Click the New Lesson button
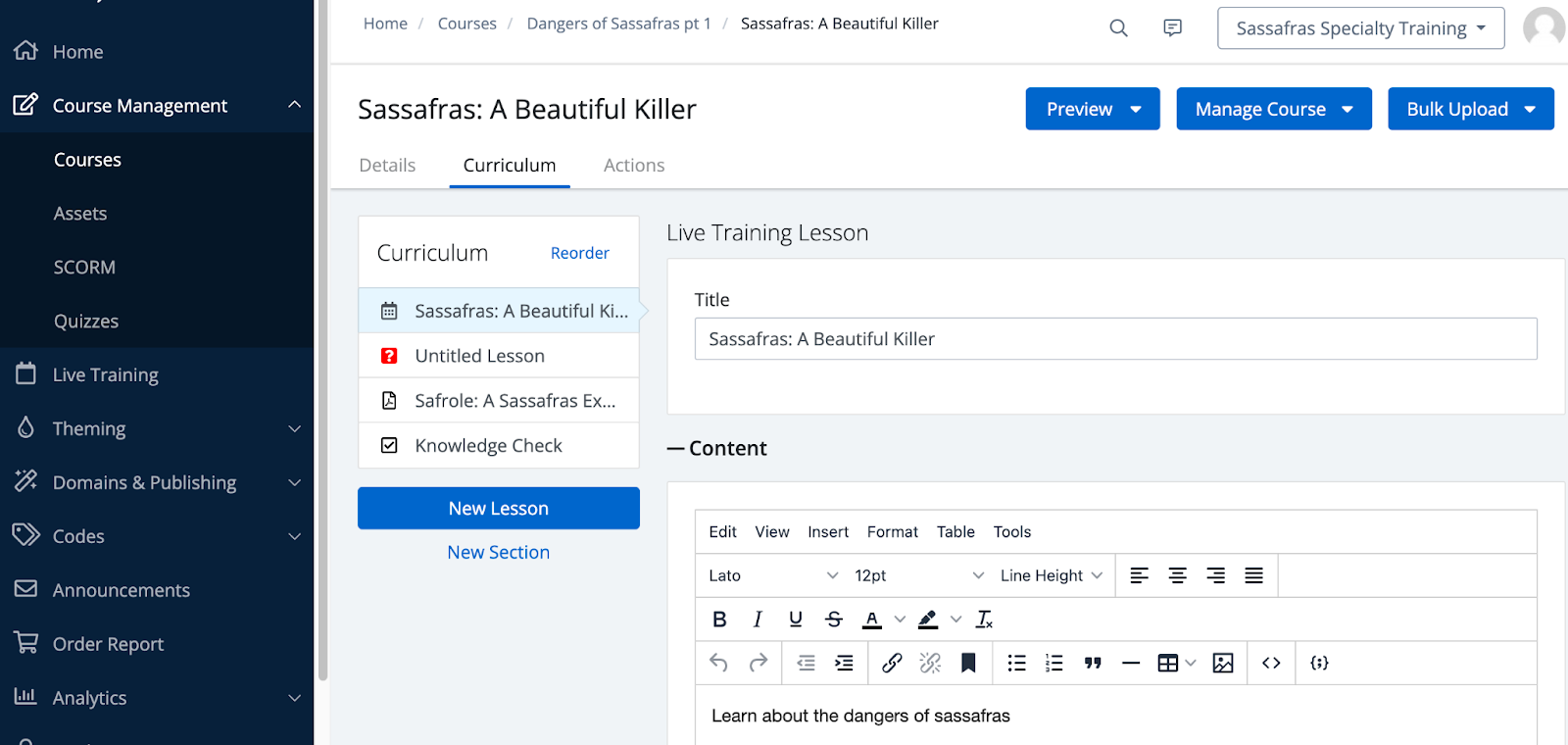This screenshot has height=745, width=1568. click(x=498, y=509)
